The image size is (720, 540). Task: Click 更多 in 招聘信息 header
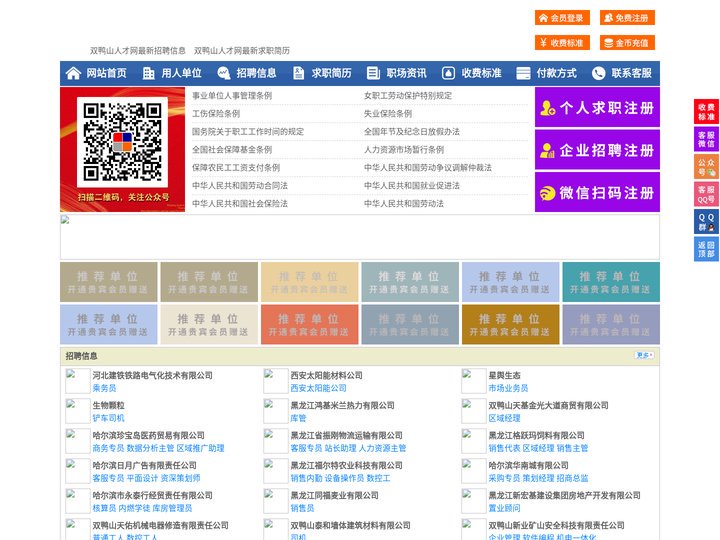(644, 355)
